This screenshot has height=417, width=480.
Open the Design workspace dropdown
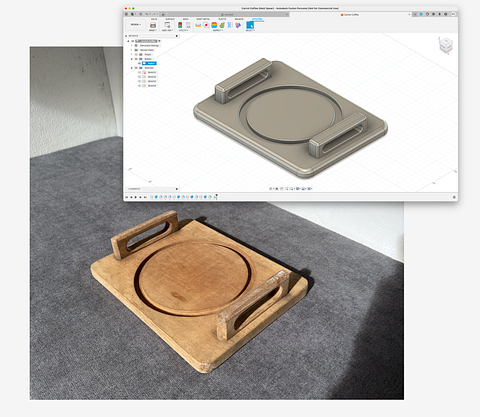tap(136, 25)
